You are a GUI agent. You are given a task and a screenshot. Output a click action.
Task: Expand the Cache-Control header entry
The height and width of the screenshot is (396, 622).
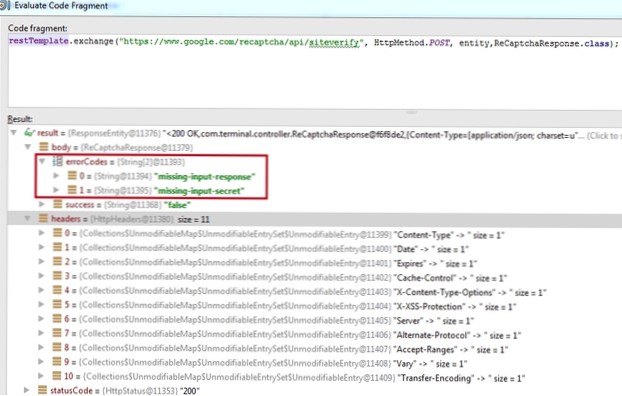pyautogui.click(x=42, y=276)
